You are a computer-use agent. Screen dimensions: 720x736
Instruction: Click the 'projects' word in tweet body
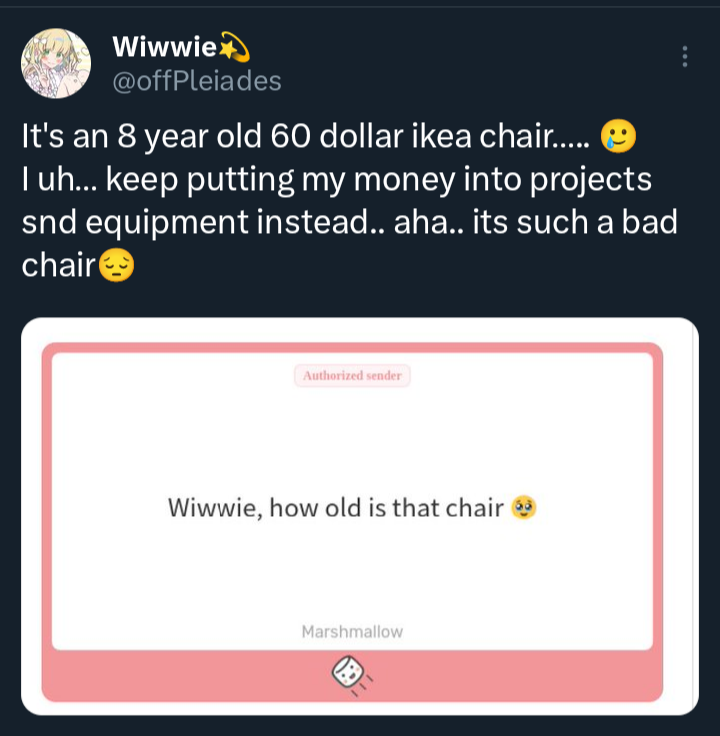590,180
